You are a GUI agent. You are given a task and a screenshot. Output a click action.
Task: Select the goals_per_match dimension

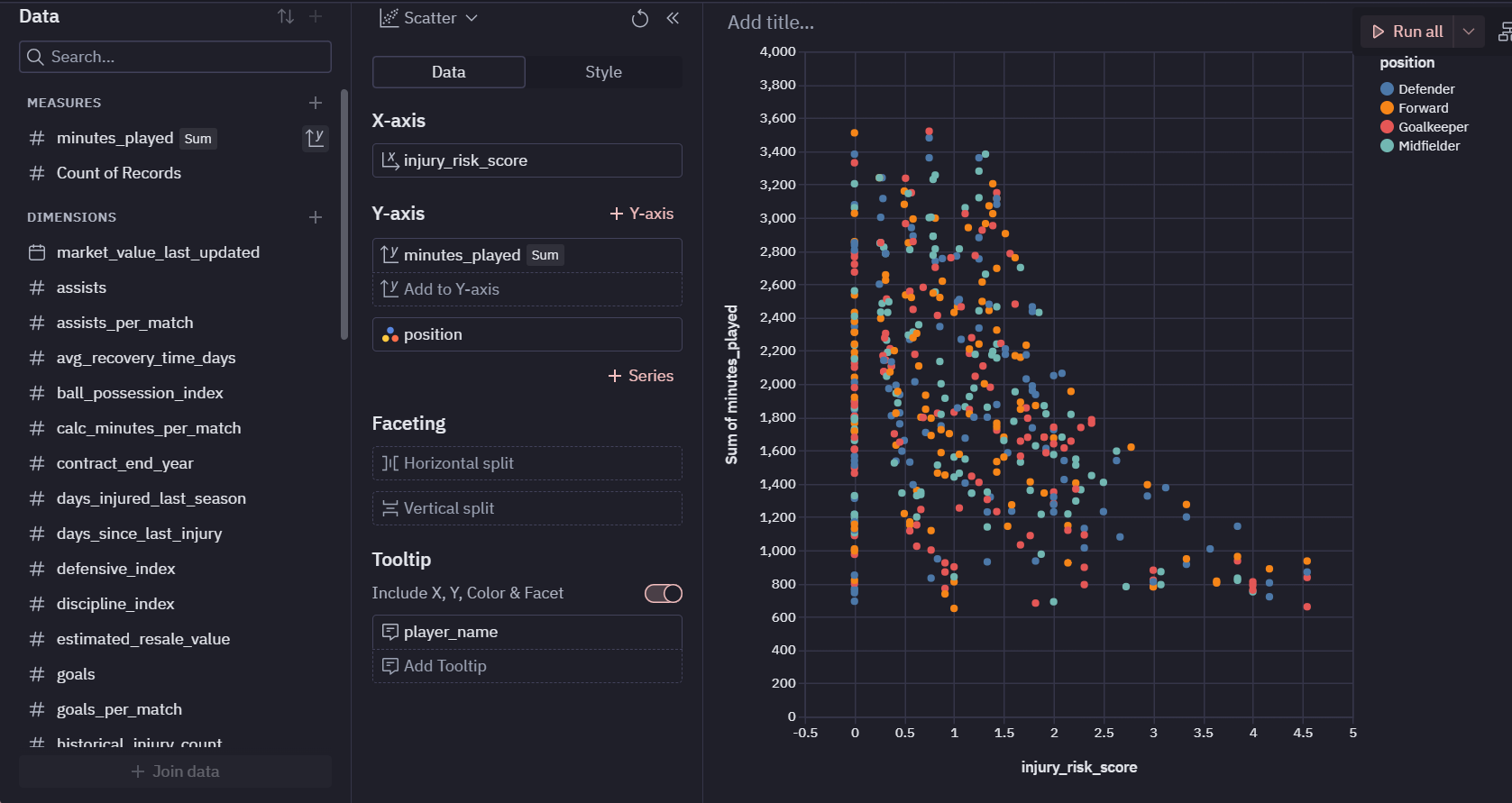pos(119,709)
